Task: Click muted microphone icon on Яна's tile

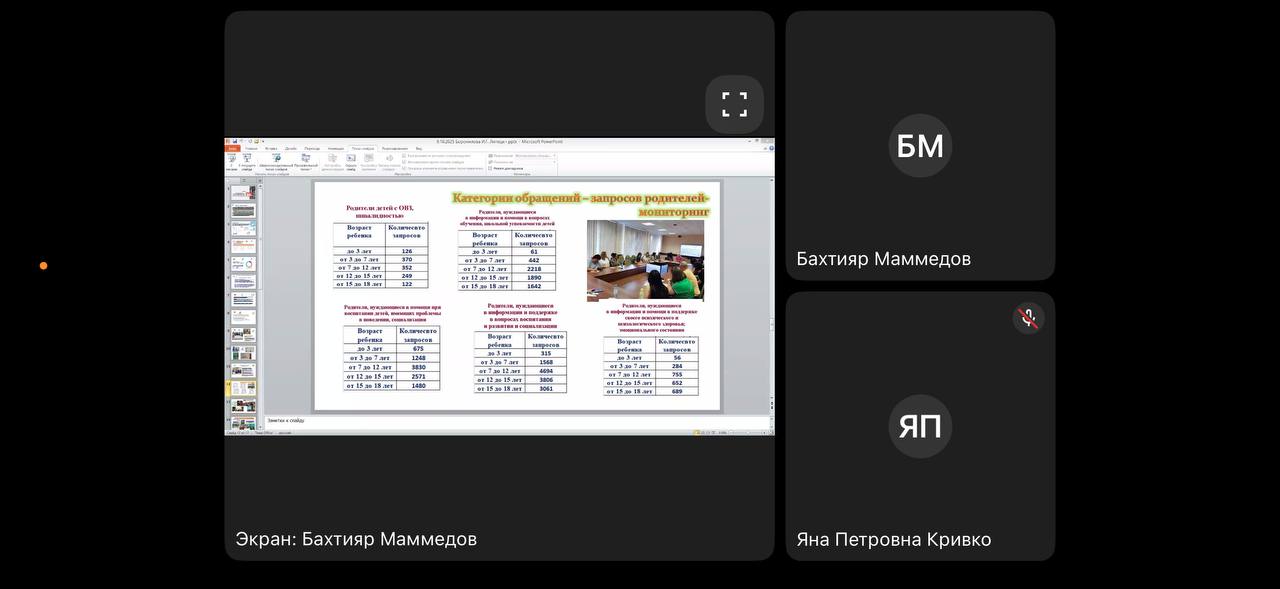Action: 1028,318
